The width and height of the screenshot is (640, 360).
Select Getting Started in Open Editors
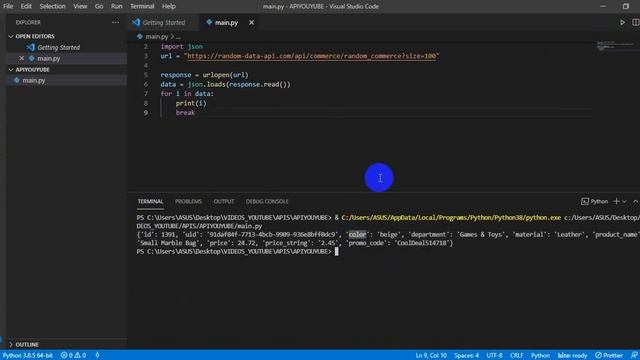(x=58, y=47)
